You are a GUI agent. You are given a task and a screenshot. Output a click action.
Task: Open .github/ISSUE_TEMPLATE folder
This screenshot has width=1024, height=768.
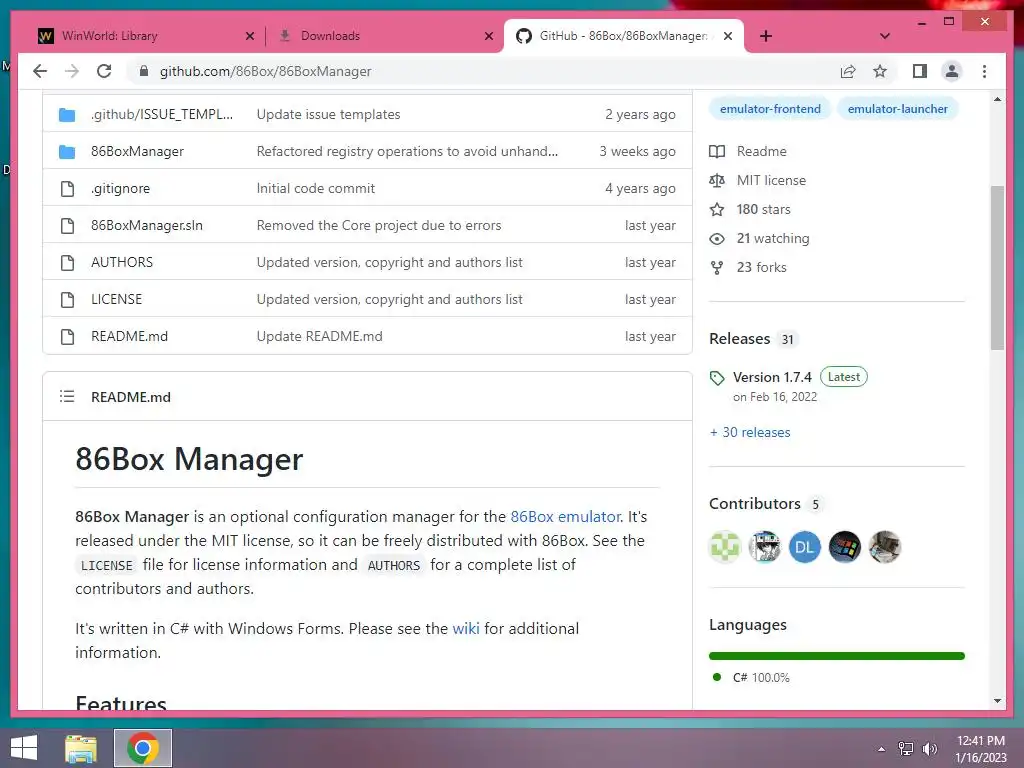point(161,114)
